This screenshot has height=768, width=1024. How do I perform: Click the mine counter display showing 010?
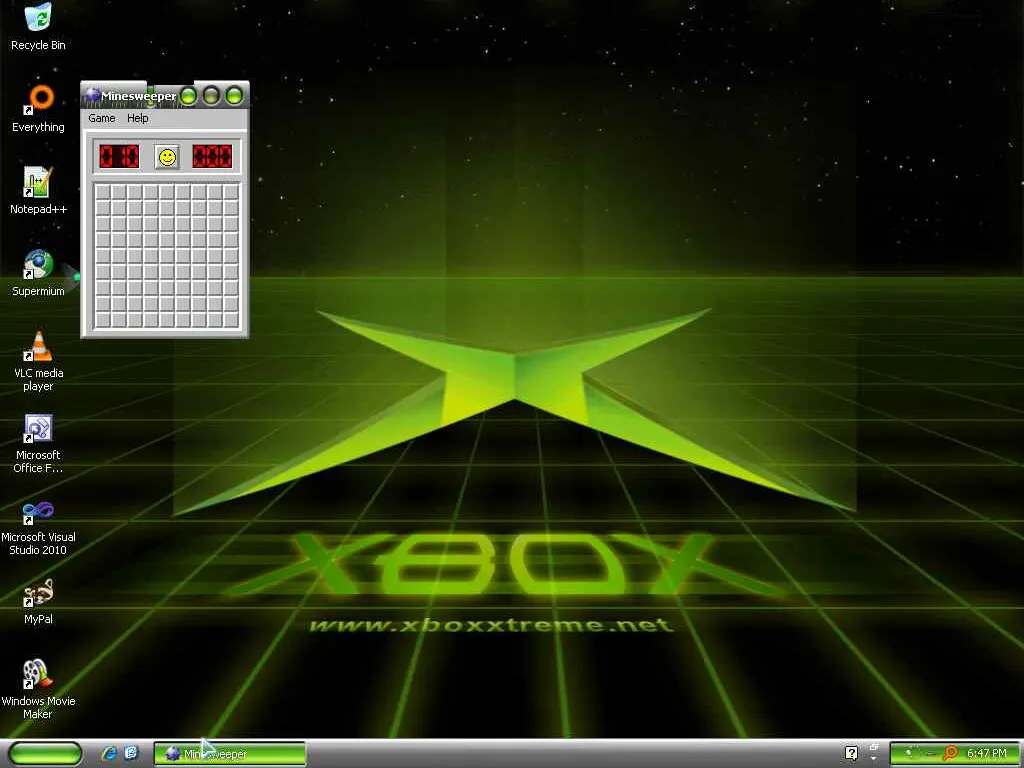click(119, 157)
